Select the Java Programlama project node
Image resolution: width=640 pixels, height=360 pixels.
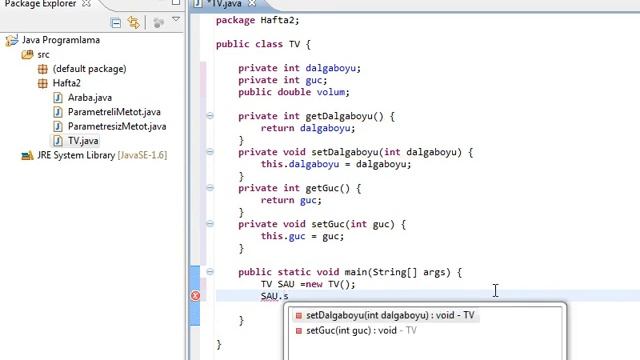(x=61, y=40)
